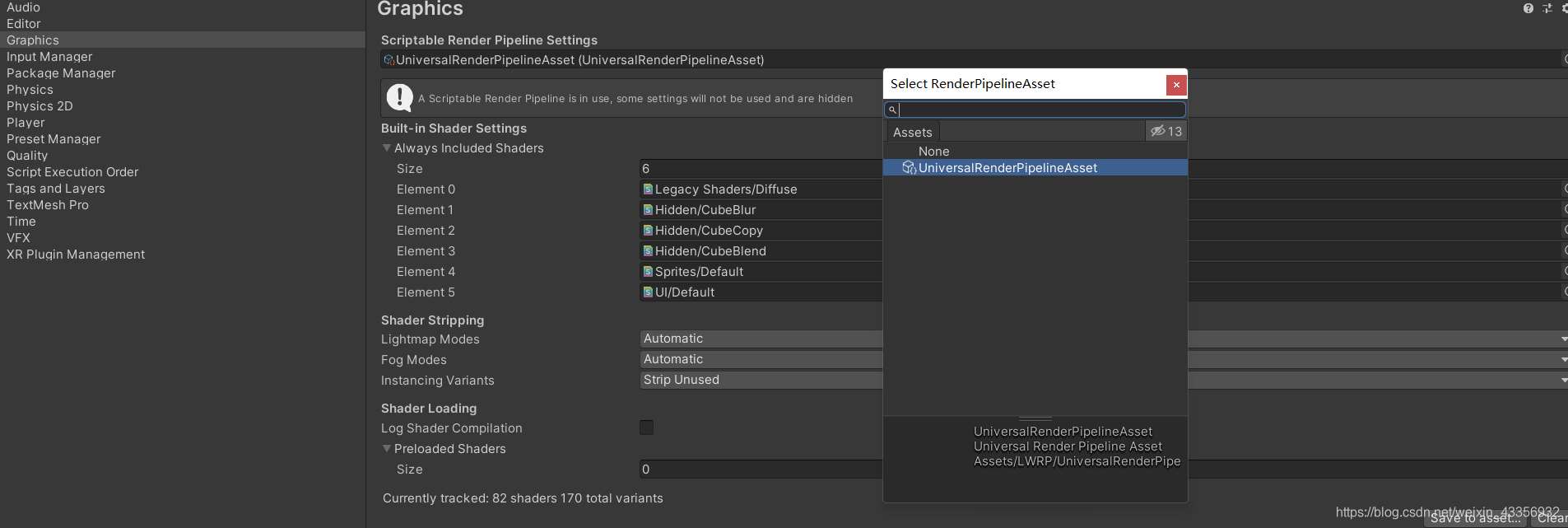Open VFX settings category

tap(183, 238)
